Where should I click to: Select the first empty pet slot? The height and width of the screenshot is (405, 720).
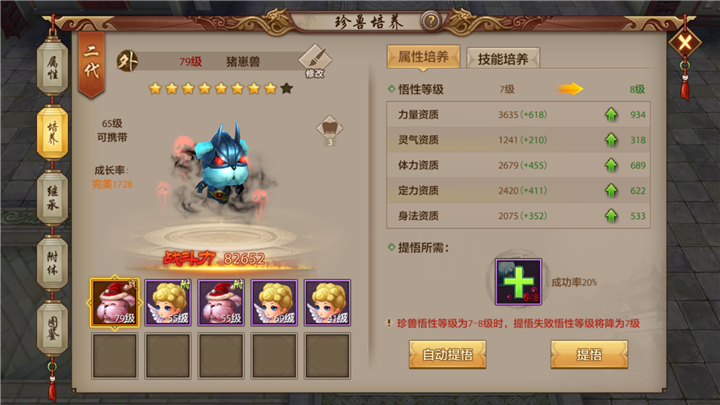[115, 356]
